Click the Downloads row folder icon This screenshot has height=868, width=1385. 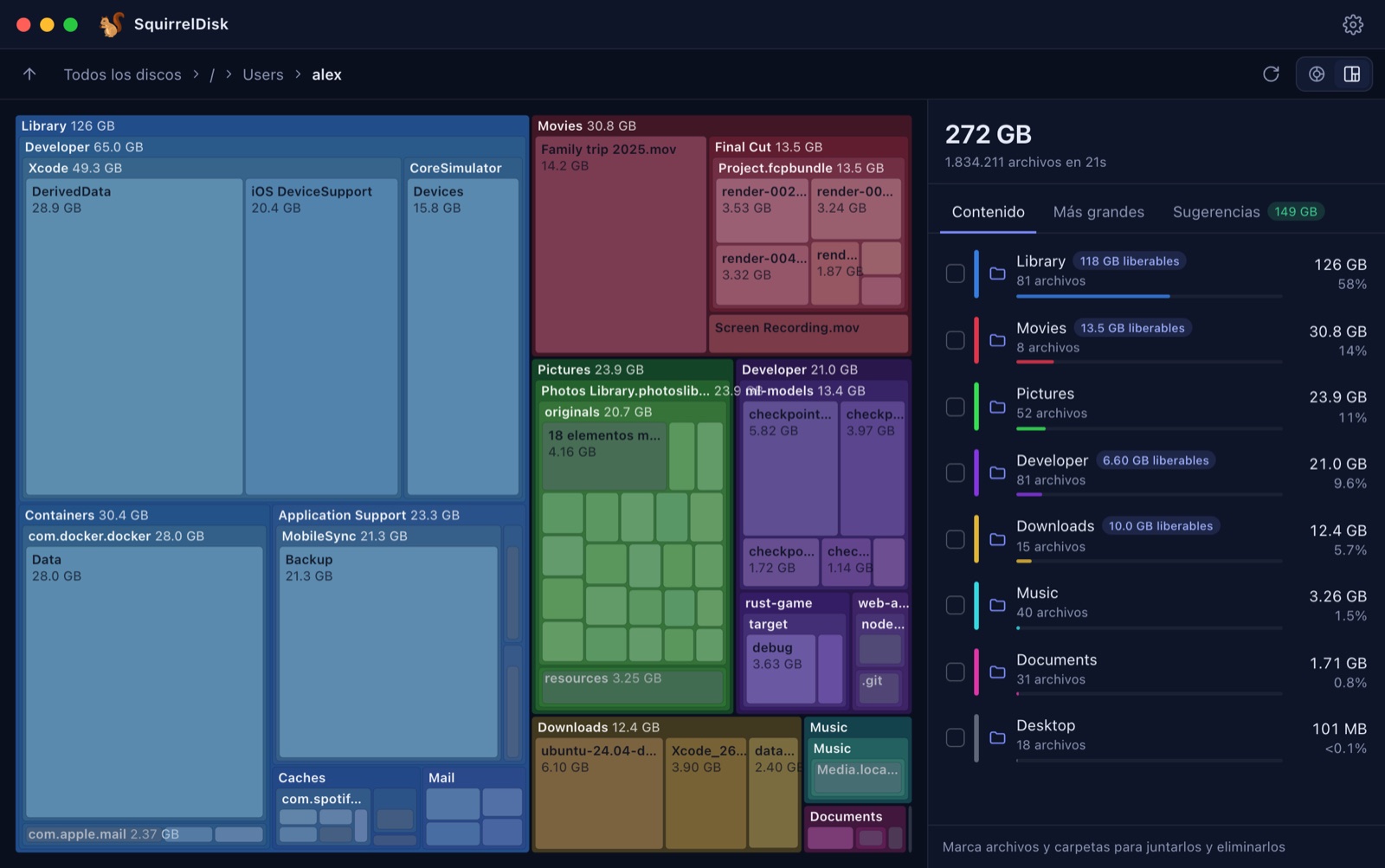click(997, 539)
